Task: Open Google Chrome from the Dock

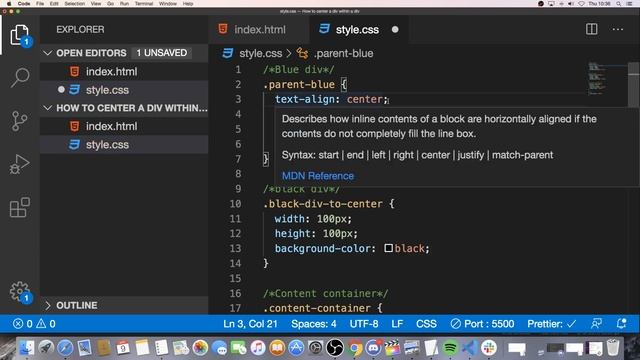Action: click(x=355, y=348)
